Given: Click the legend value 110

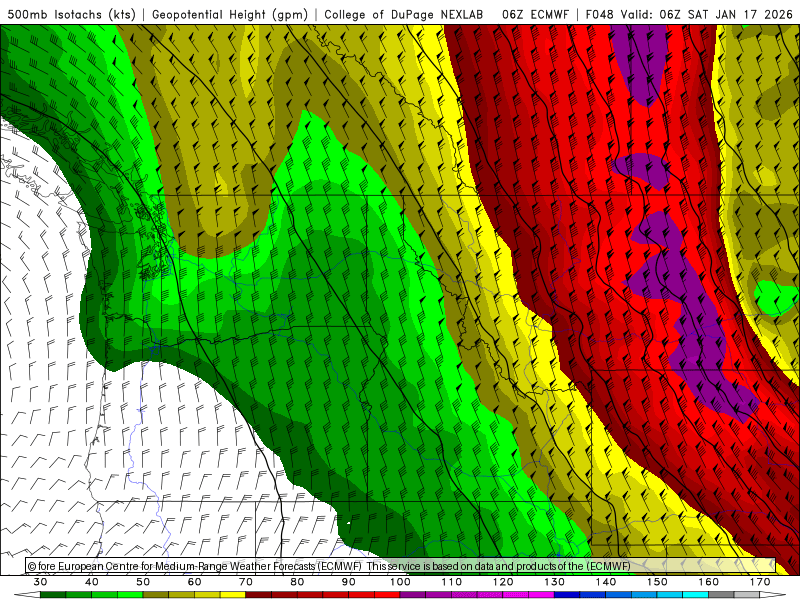Looking at the screenshot, I should 452,582.
